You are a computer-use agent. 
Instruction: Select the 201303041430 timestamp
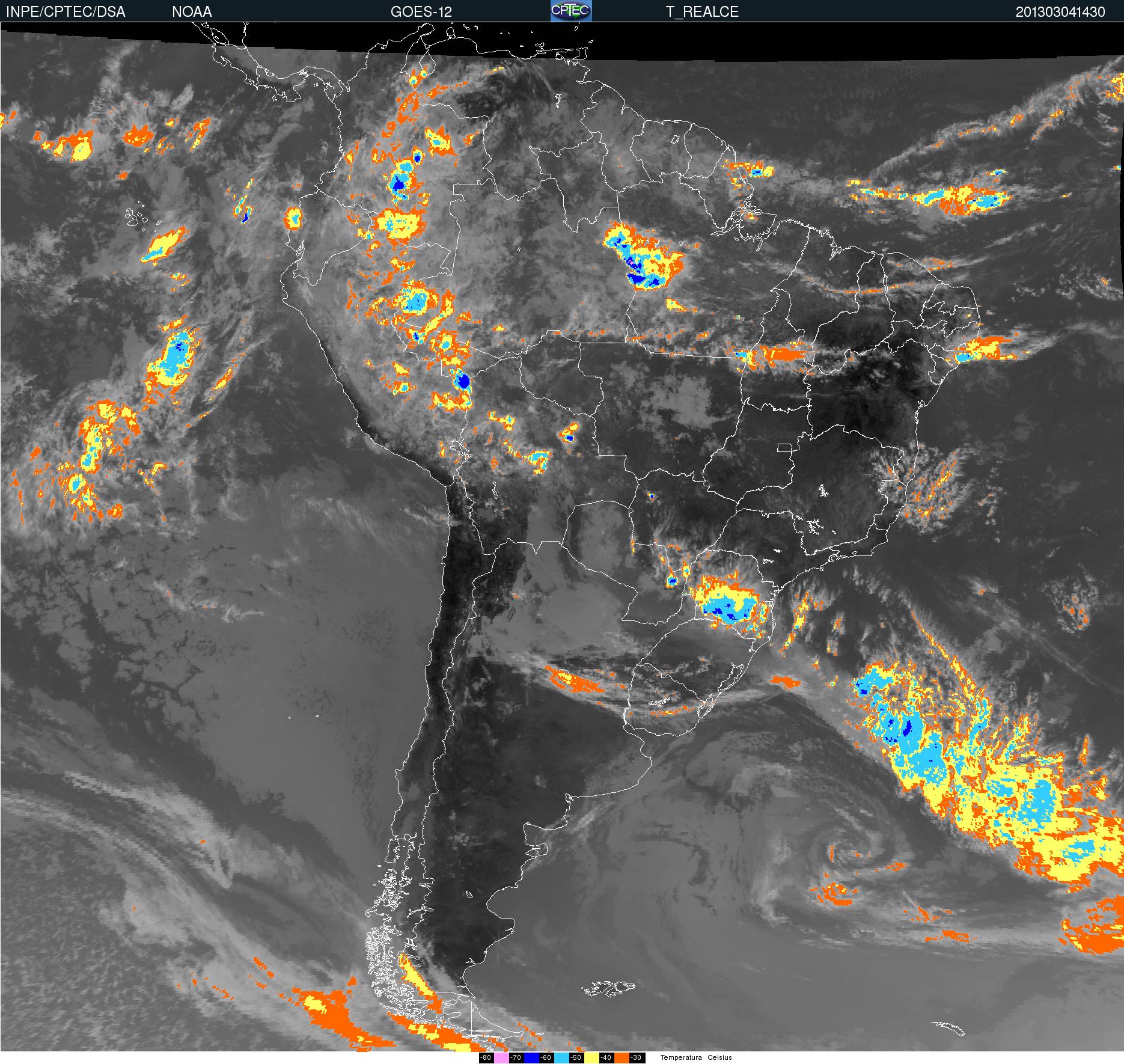tap(1060, 11)
